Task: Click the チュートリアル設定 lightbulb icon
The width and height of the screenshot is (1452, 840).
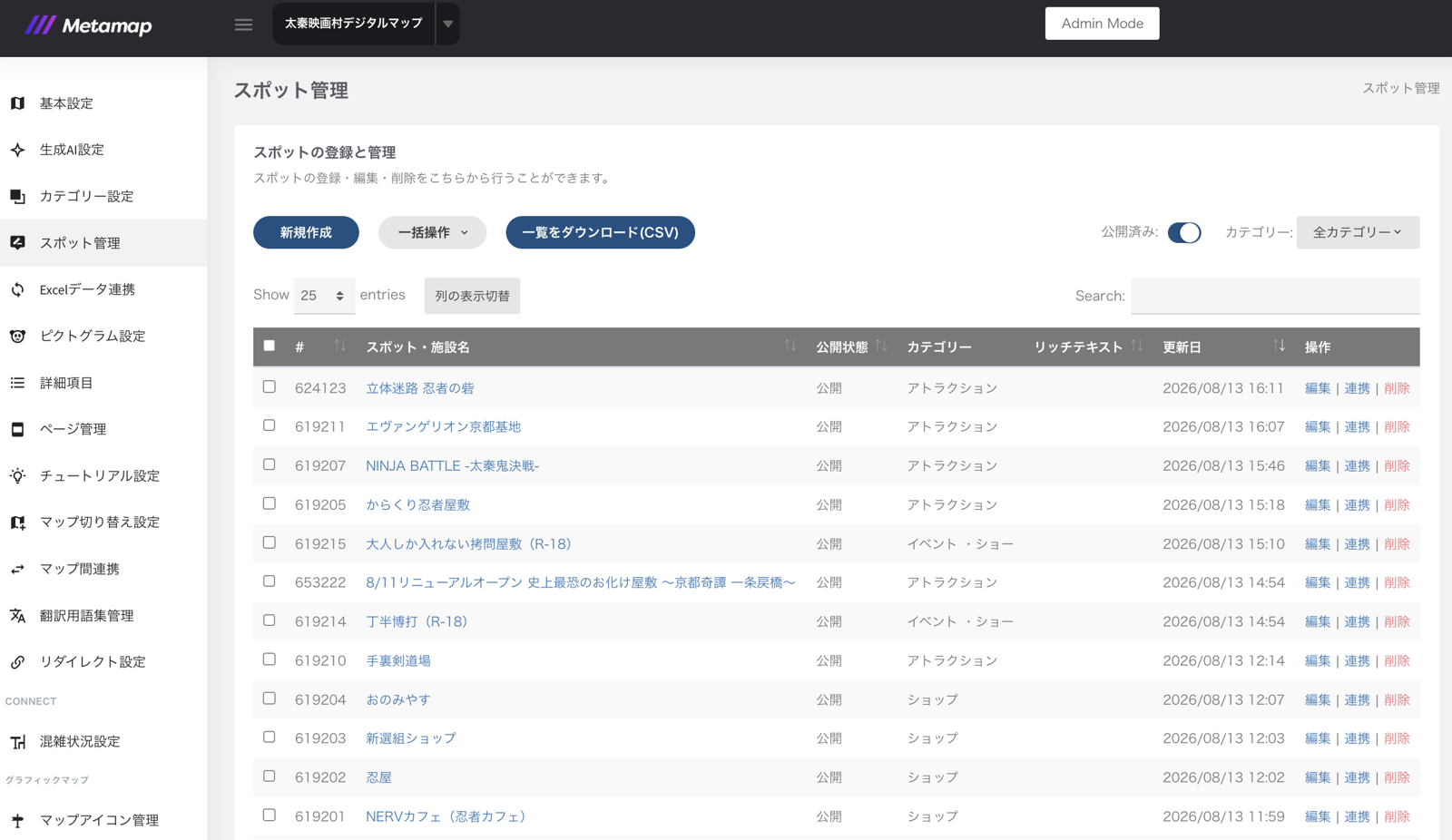Action: coord(17,475)
